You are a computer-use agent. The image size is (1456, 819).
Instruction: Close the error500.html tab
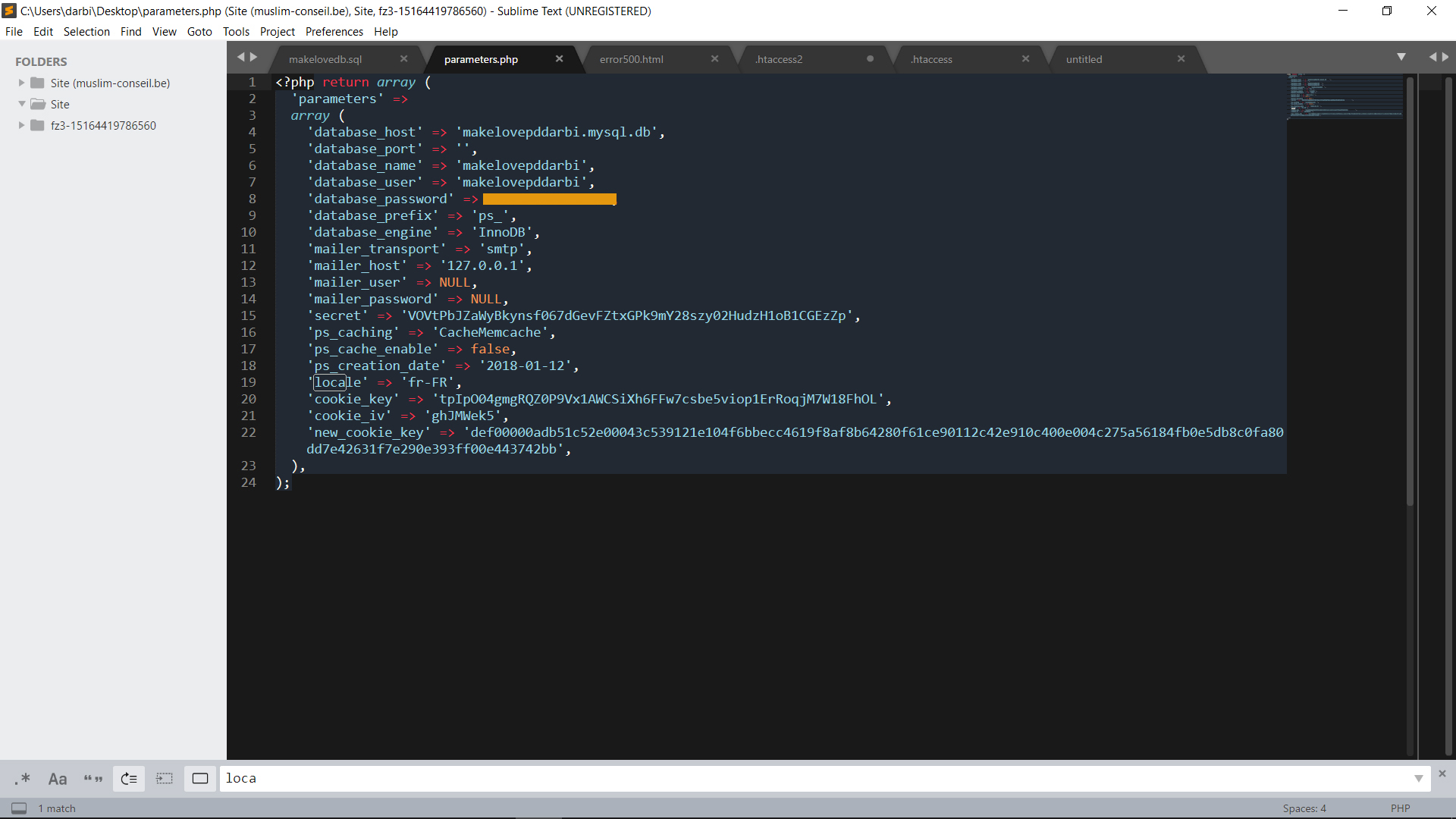(x=714, y=59)
